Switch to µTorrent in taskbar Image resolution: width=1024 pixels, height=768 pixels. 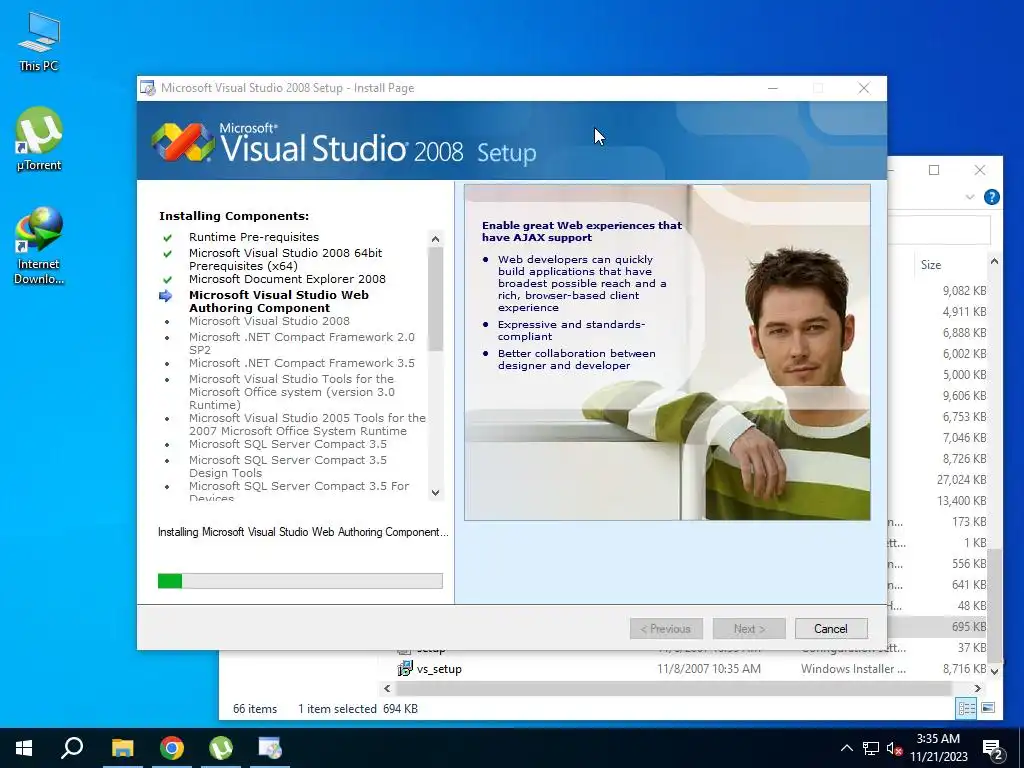click(221, 748)
